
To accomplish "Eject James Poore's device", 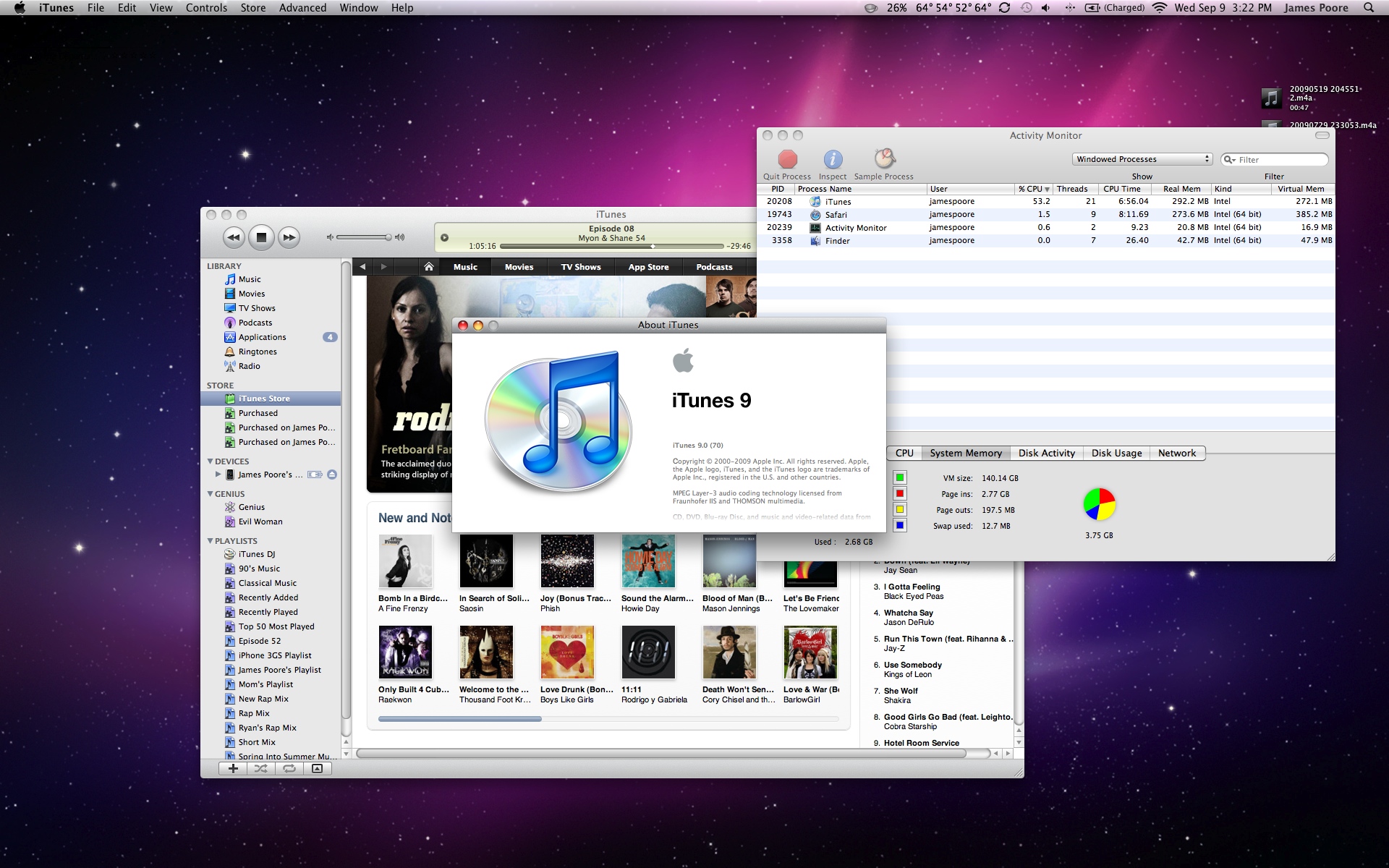I will click(x=331, y=475).
